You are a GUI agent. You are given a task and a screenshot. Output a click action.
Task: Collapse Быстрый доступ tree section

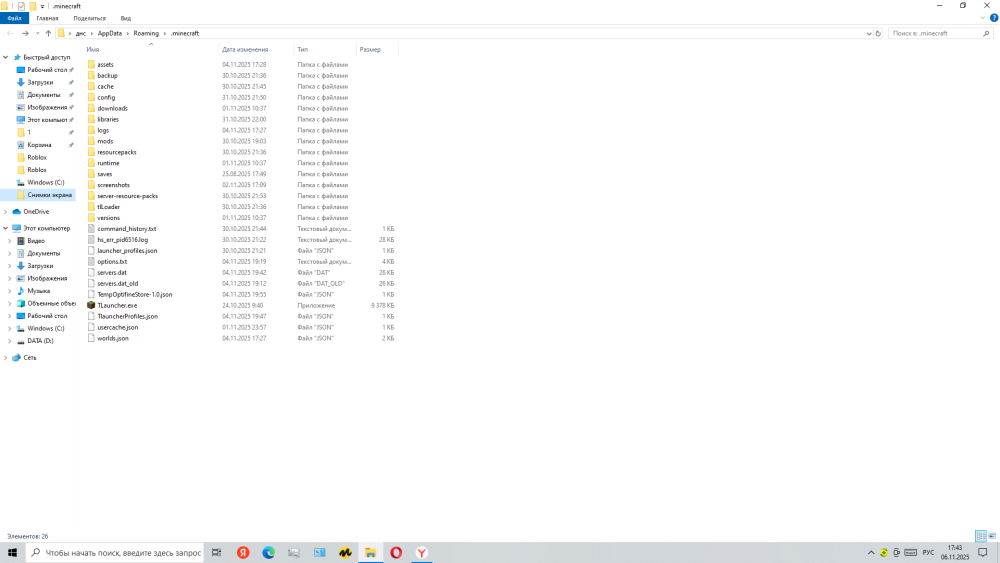click(6, 57)
